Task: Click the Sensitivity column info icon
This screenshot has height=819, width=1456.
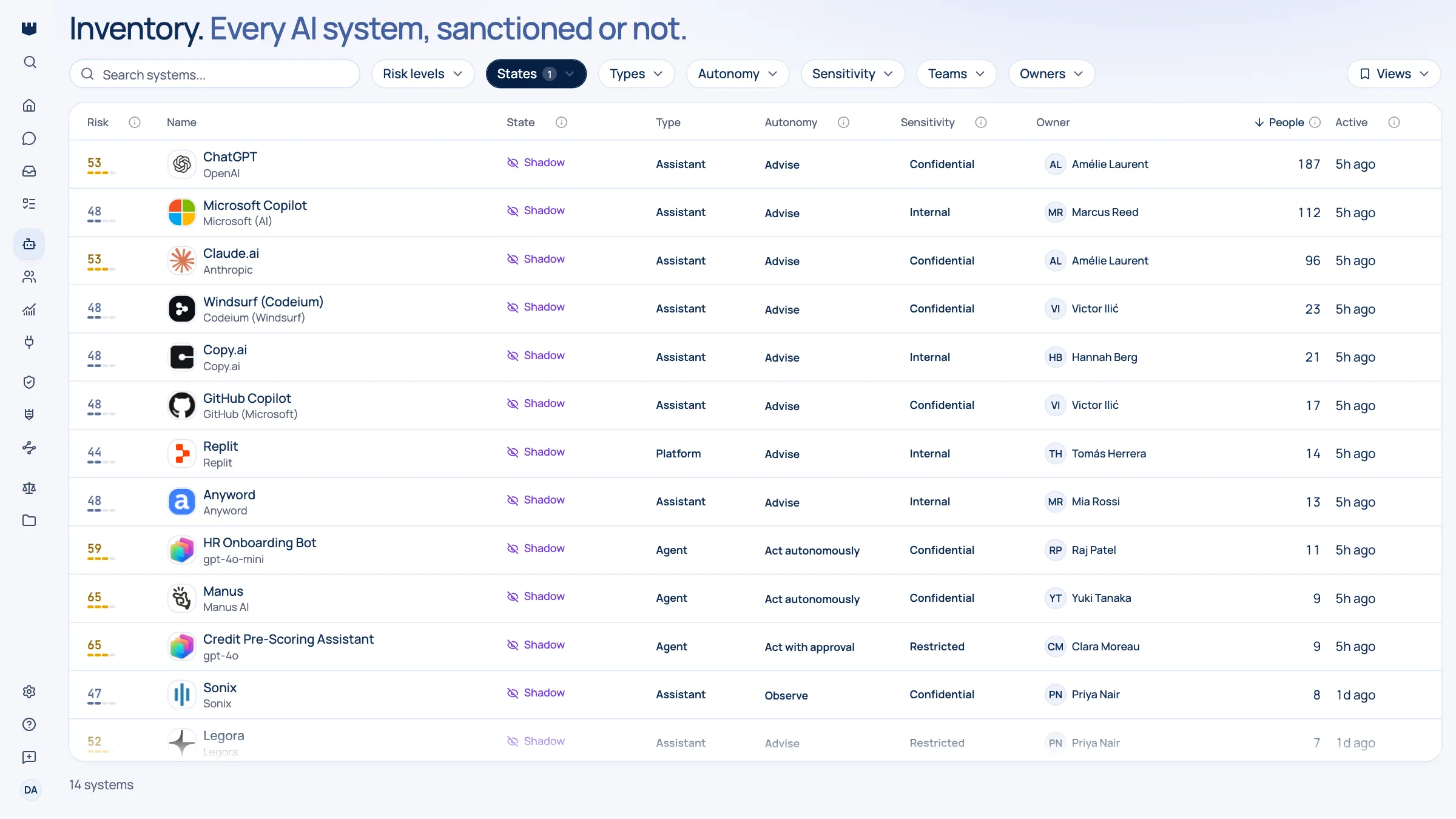Action: pyautogui.click(x=981, y=123)
